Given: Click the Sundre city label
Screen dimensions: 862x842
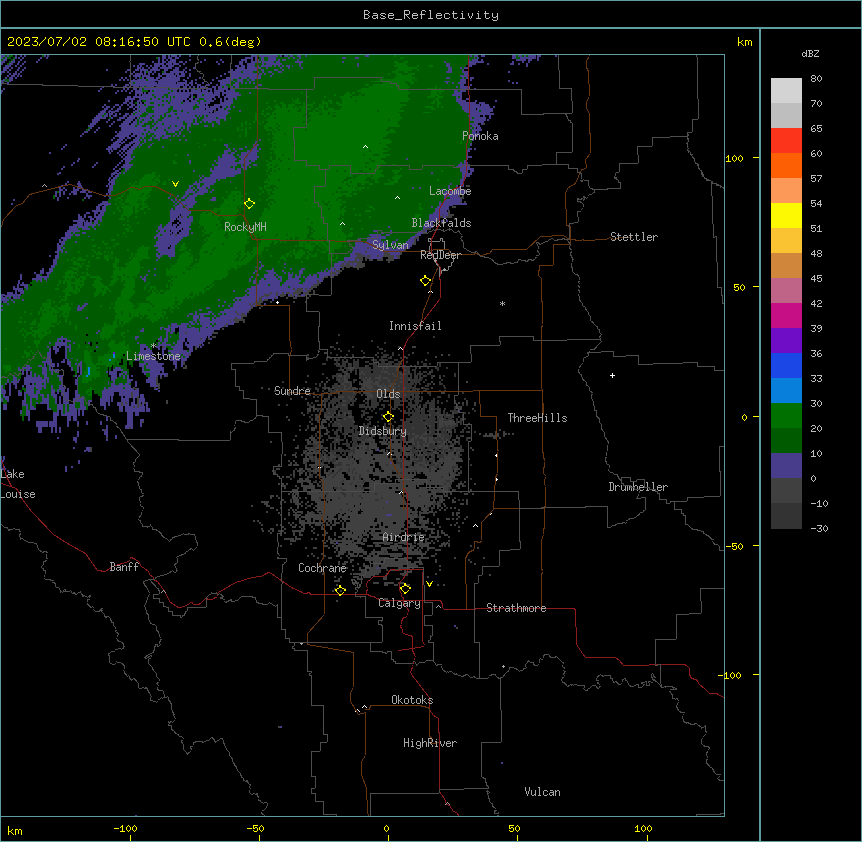Looking at the screenshot, I should coord(292,391).
